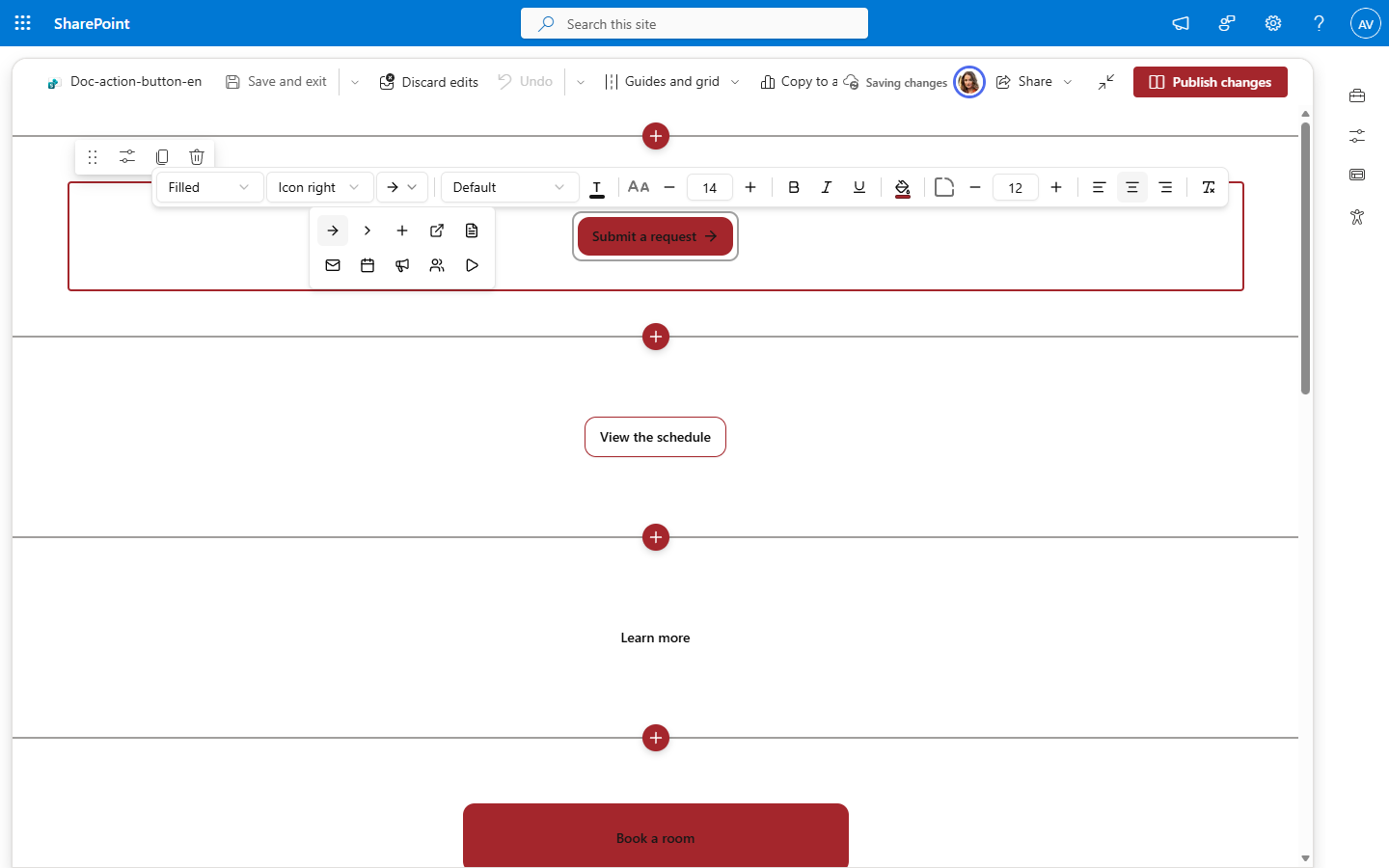Clear formatting on the button text
The height and width of the screenshot is (868, 1389).
tap(1209, 187)
